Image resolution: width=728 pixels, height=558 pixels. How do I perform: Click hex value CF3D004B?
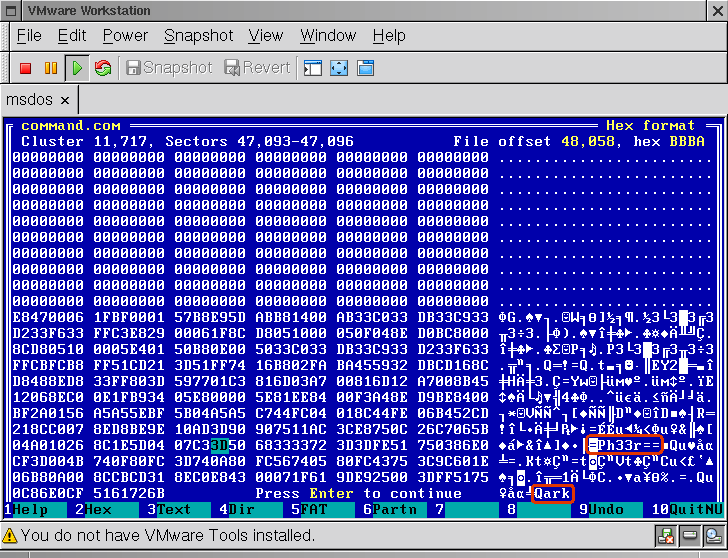(x=48, y=461)
